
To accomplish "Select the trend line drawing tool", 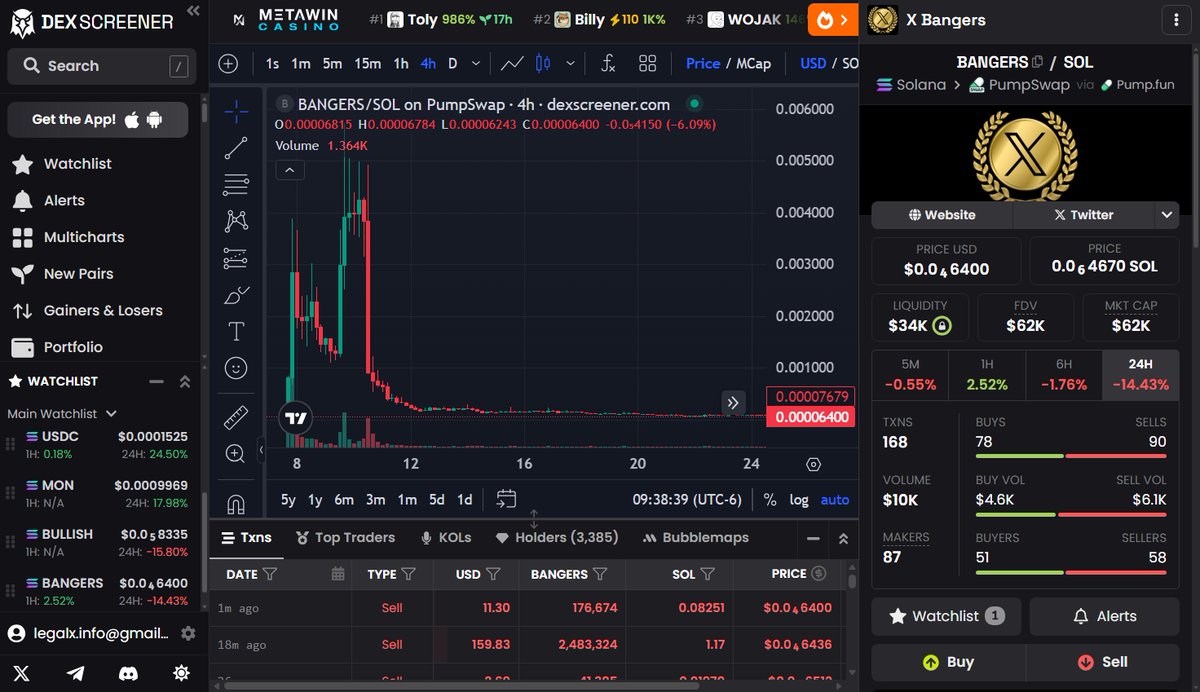I will click(236, 148).
